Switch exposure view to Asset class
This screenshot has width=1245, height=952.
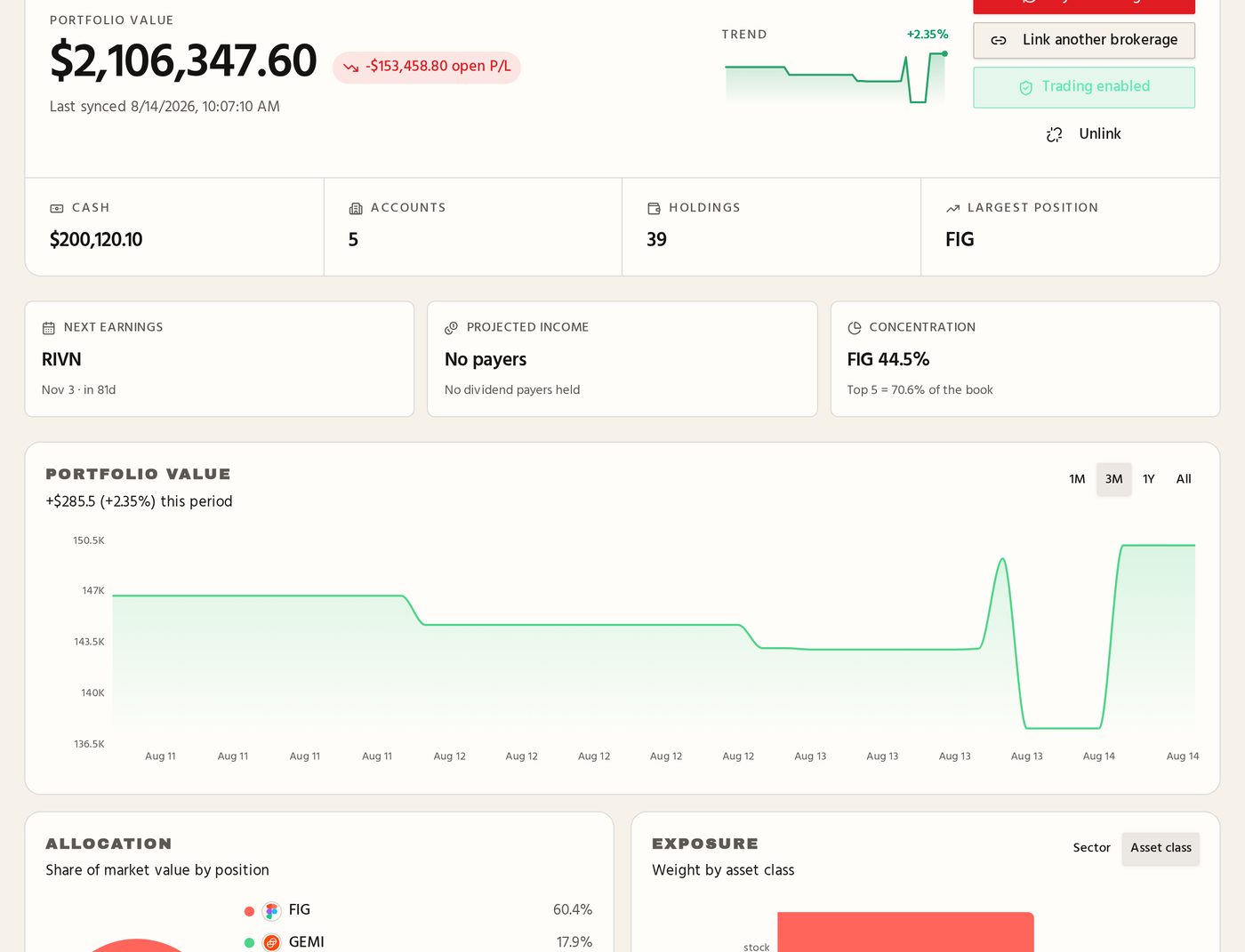[x=1161, y=848]
